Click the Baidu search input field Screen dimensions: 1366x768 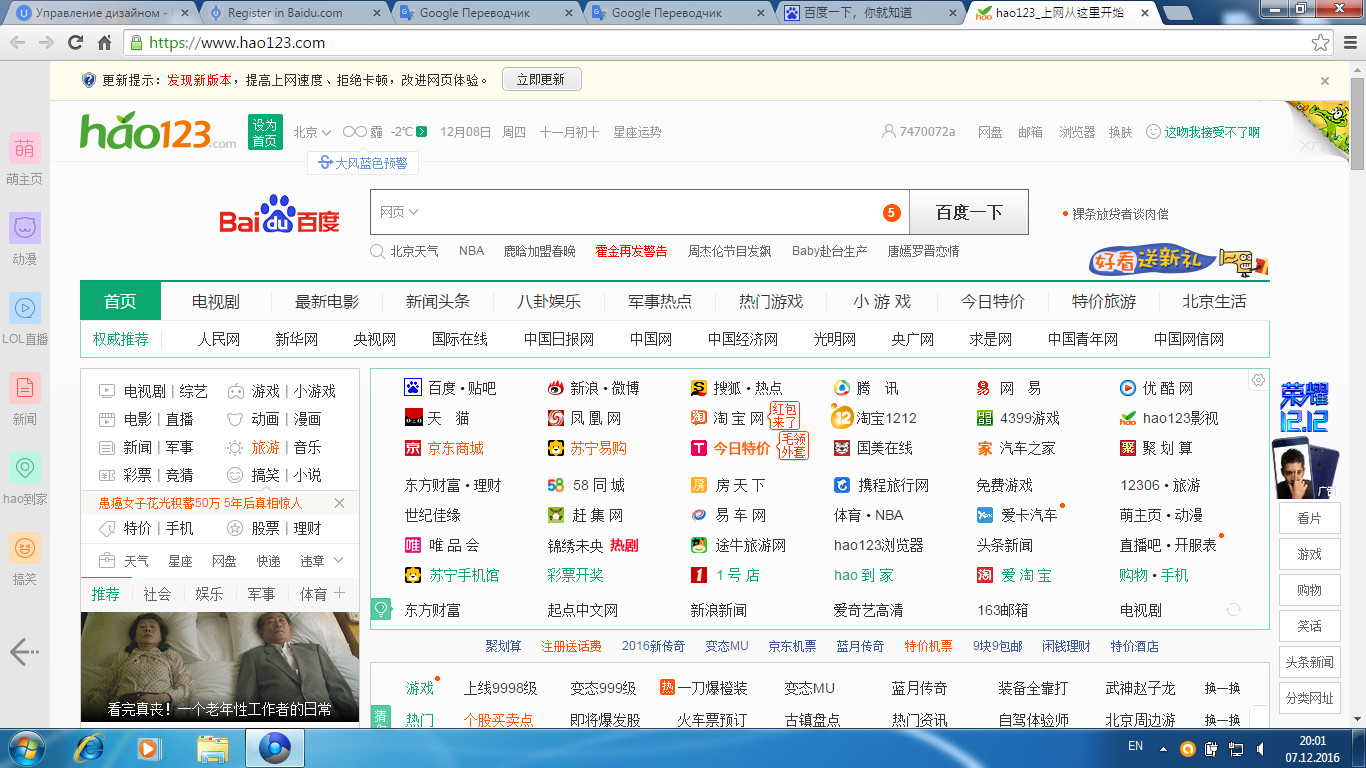click(640, 213)
